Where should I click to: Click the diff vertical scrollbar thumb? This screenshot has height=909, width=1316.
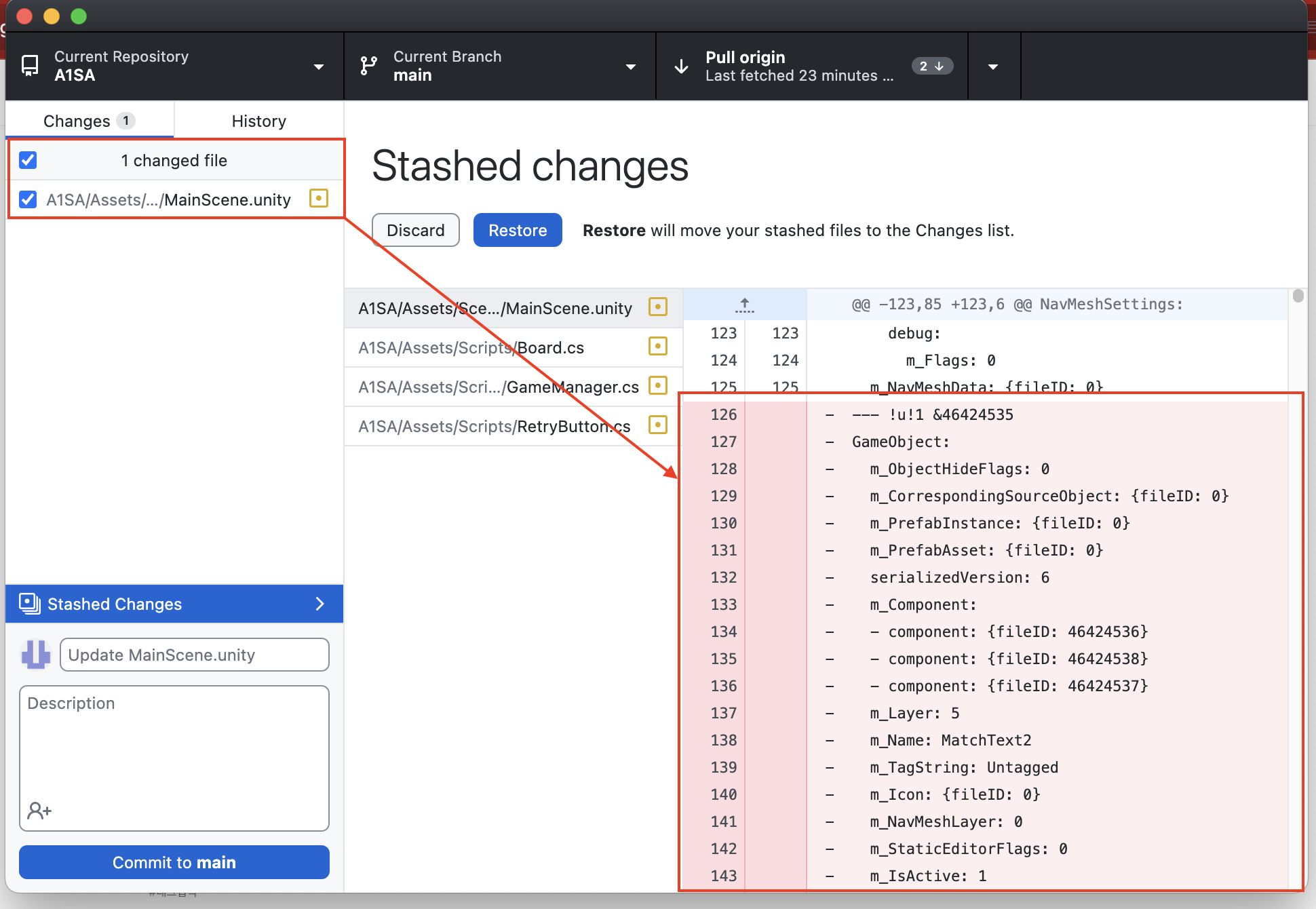tap(1298, 296)
